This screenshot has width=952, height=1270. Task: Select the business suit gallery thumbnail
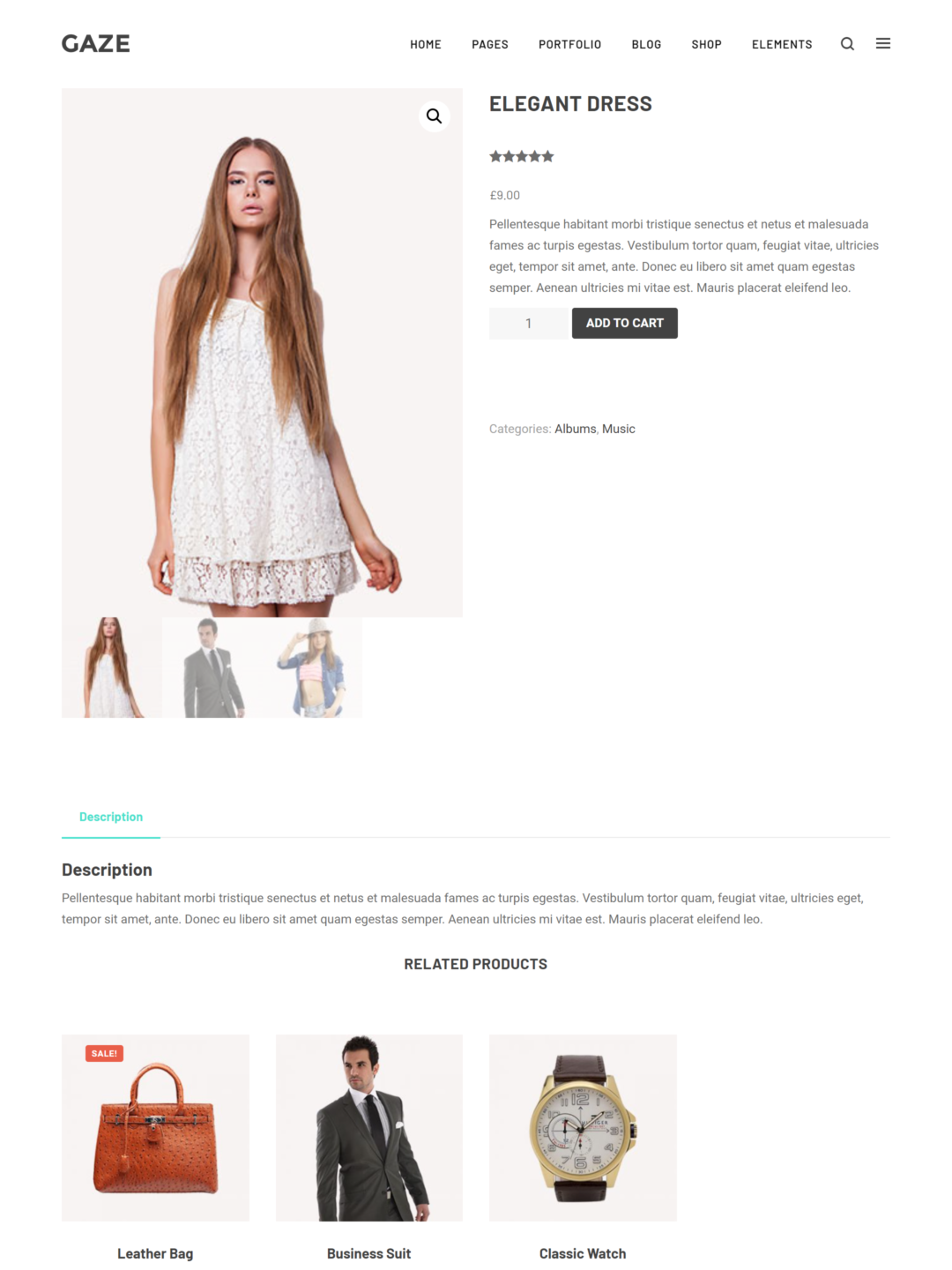click(212, 668)
